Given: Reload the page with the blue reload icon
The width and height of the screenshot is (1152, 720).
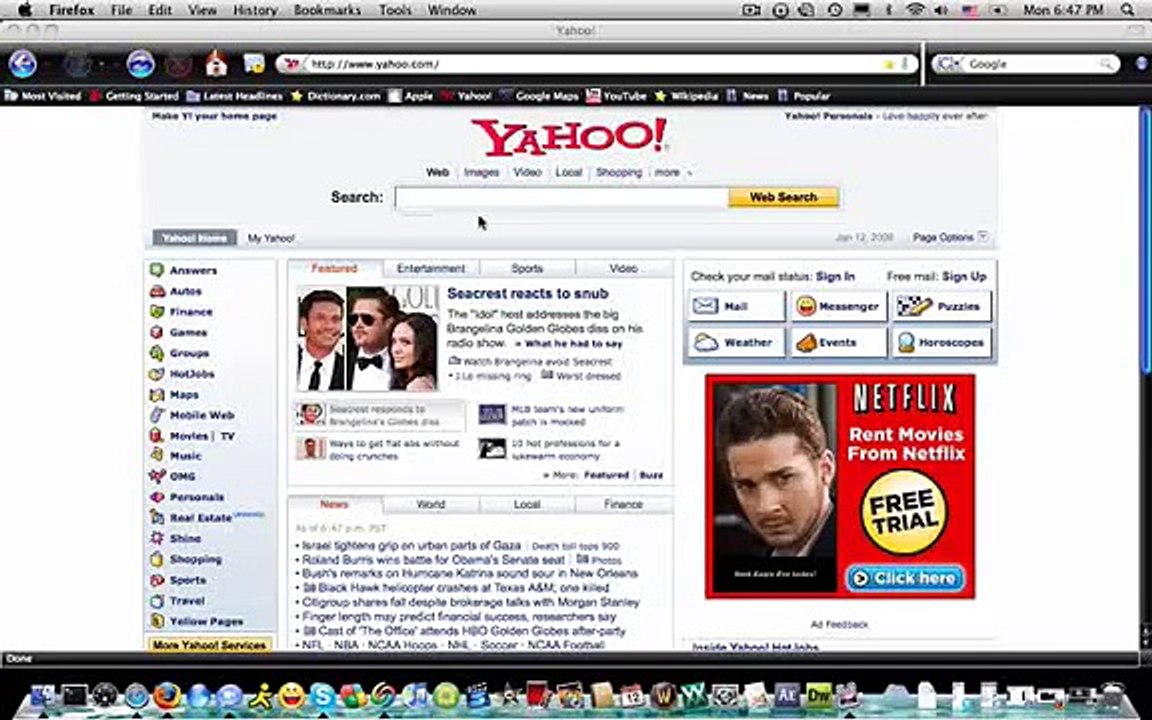Looking at the screenshot, I should pyautogui.click(x=140, y=64).
